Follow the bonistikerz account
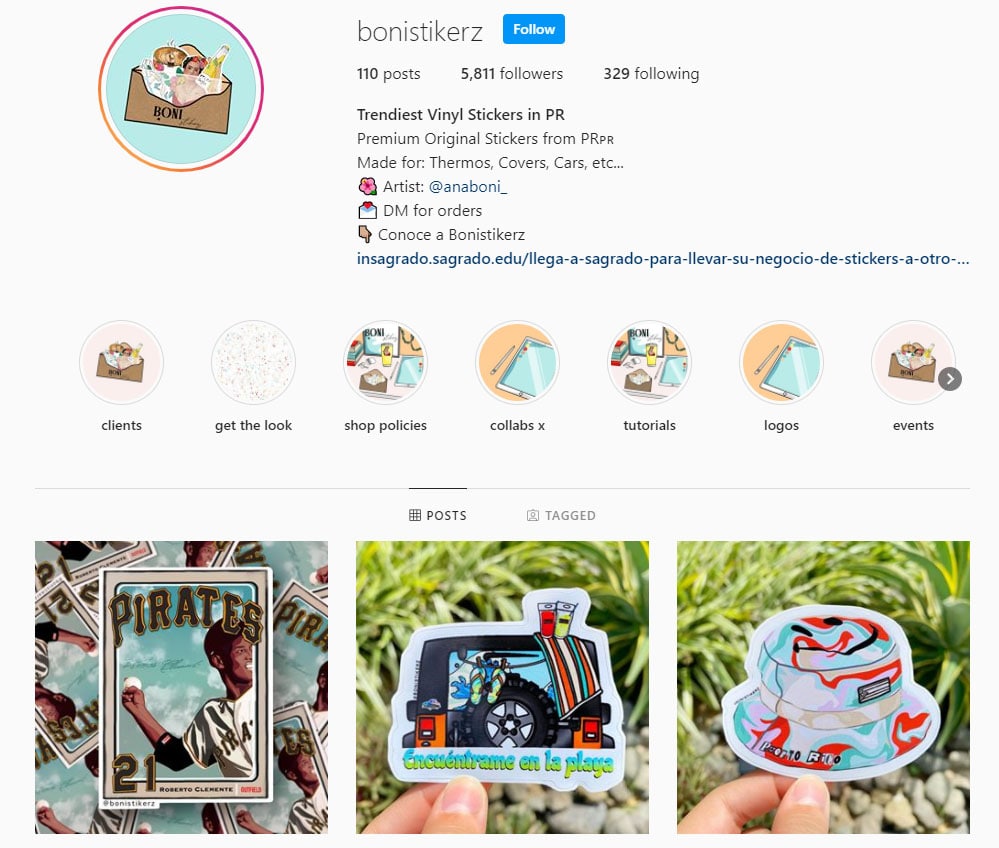Viewport: 999px width, 848px height. 534,29
